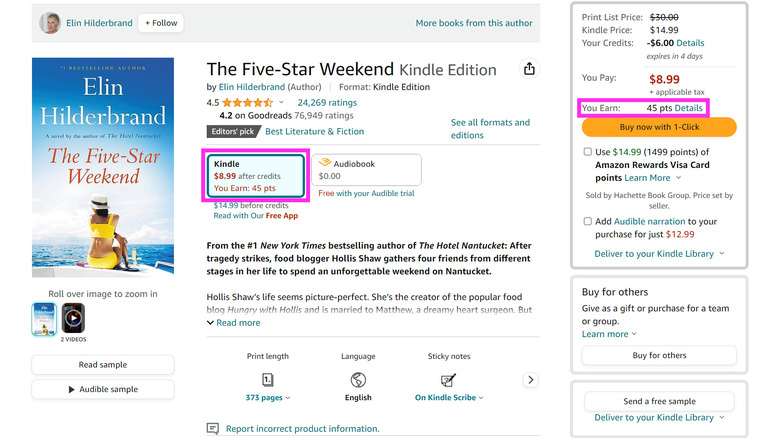This screenshot has width=780, height=438.
Task: Enable Add Audible narration checkbox
Action: (587, 221)
